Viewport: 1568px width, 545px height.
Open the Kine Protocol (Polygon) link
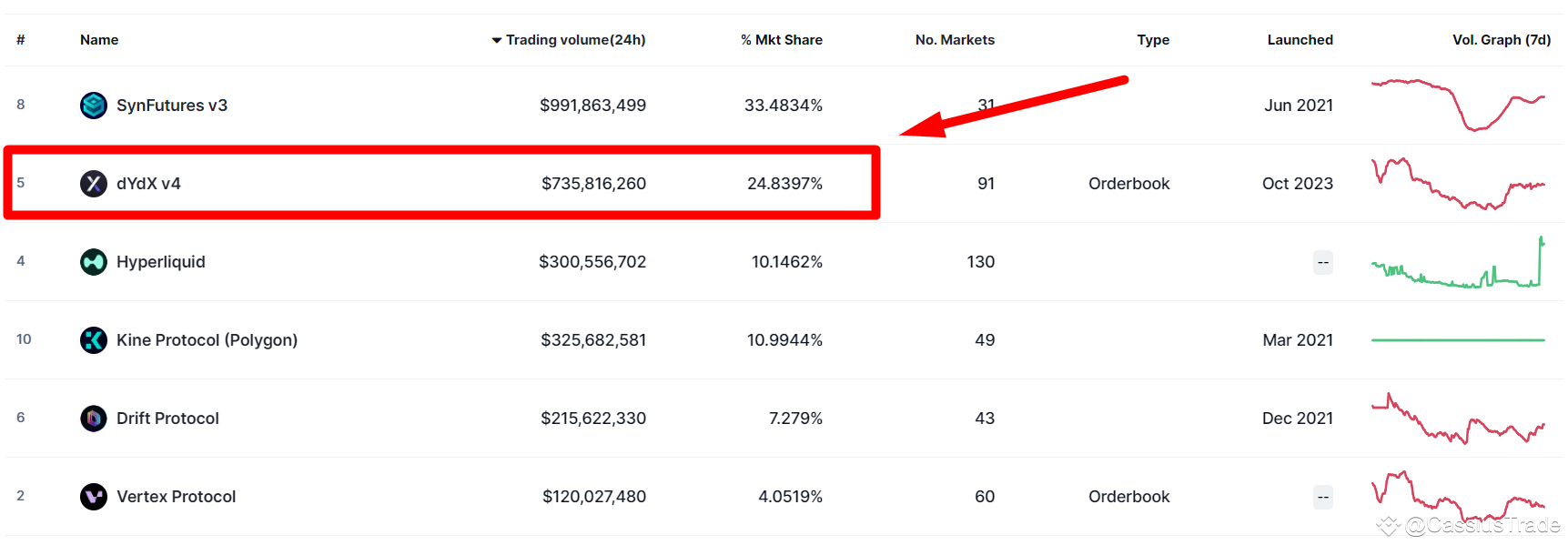pos(207,340)
